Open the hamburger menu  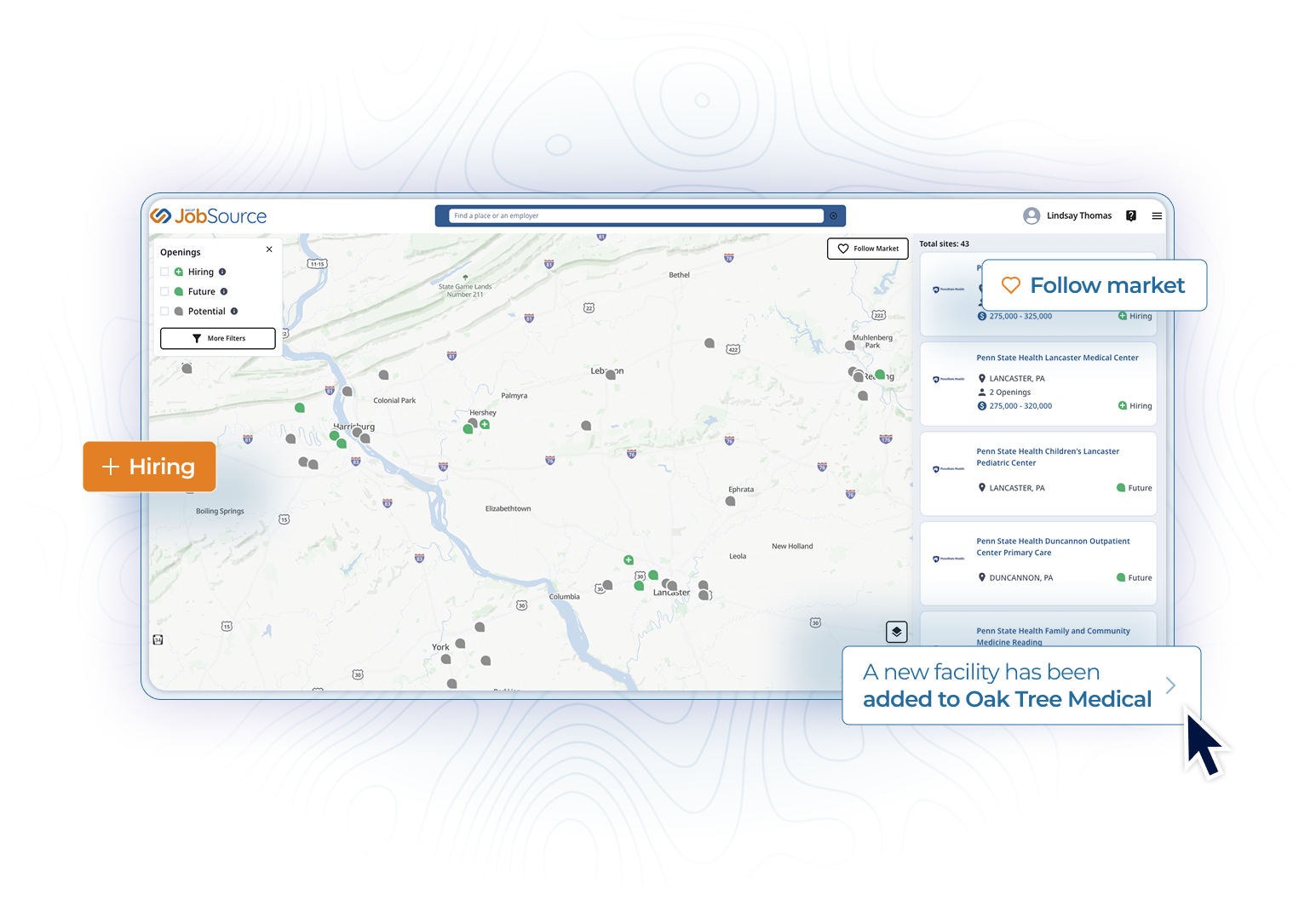click(x=1157, y=215)
